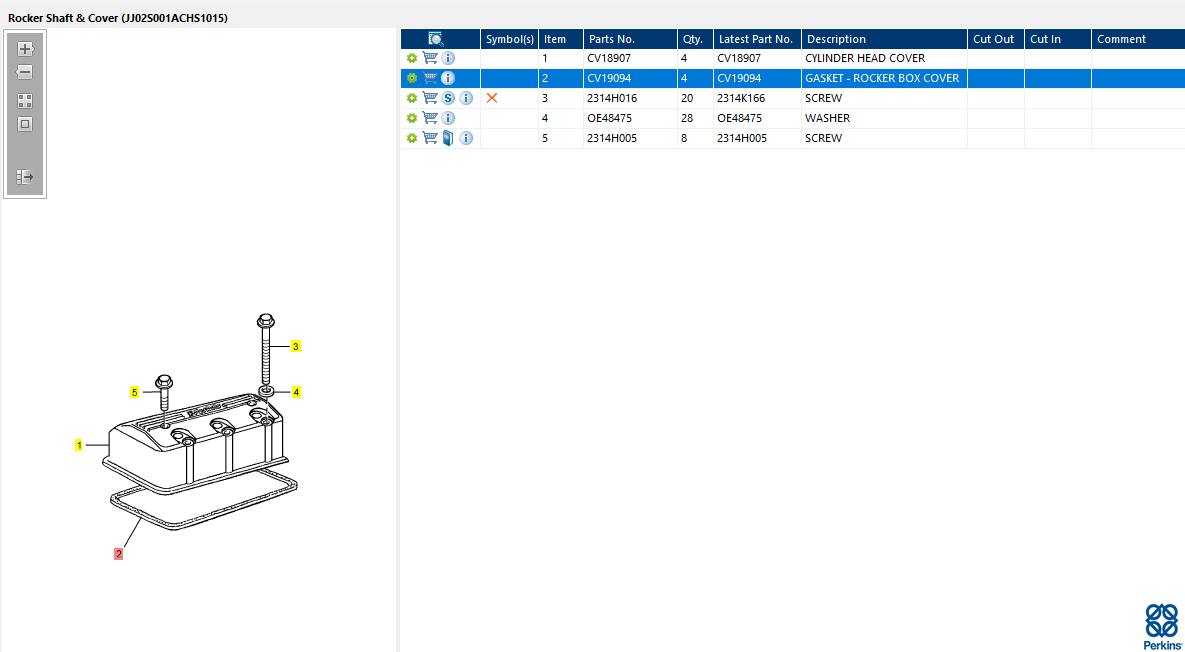
Task: Click the search icon in table header
Action: [x=435, y=39]
